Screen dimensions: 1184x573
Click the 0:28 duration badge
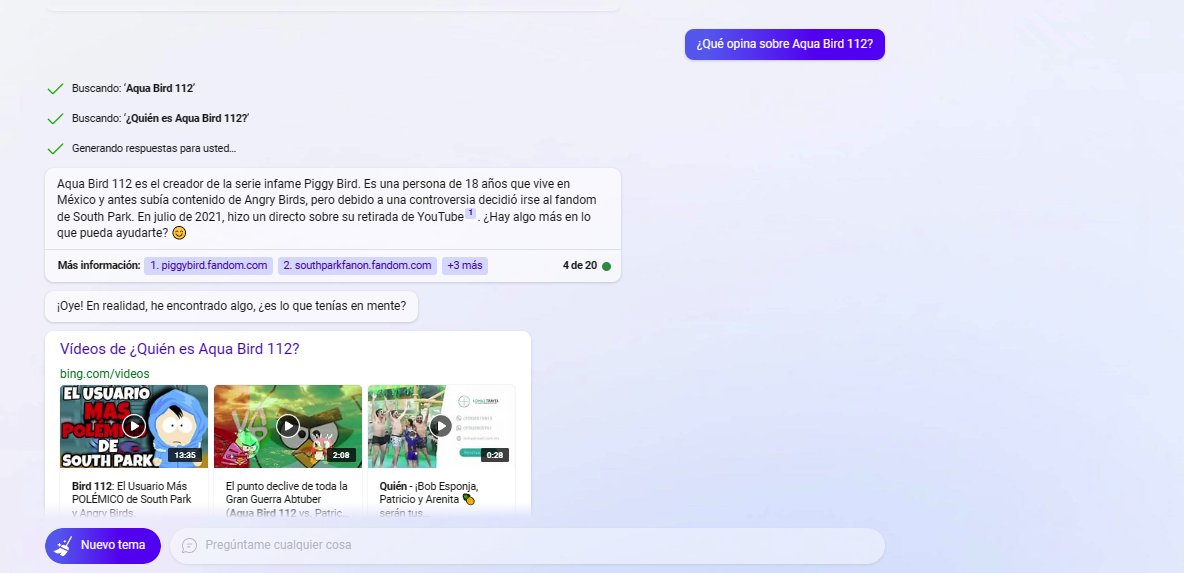click(495, 455)
